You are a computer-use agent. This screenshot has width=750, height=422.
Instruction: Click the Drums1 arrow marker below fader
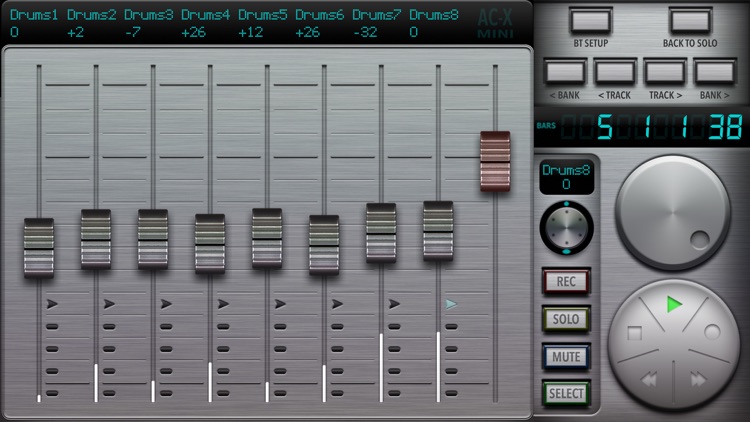52,304
